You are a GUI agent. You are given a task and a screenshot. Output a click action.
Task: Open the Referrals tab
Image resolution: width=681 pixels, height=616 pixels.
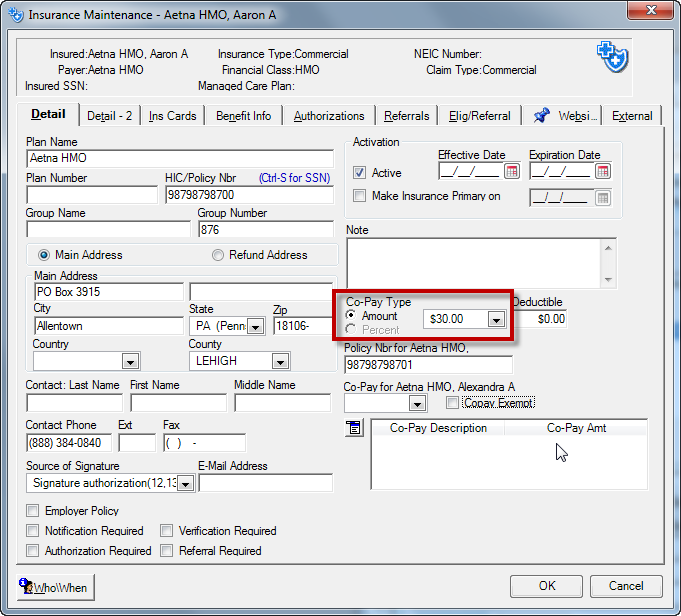pos(407,116)
